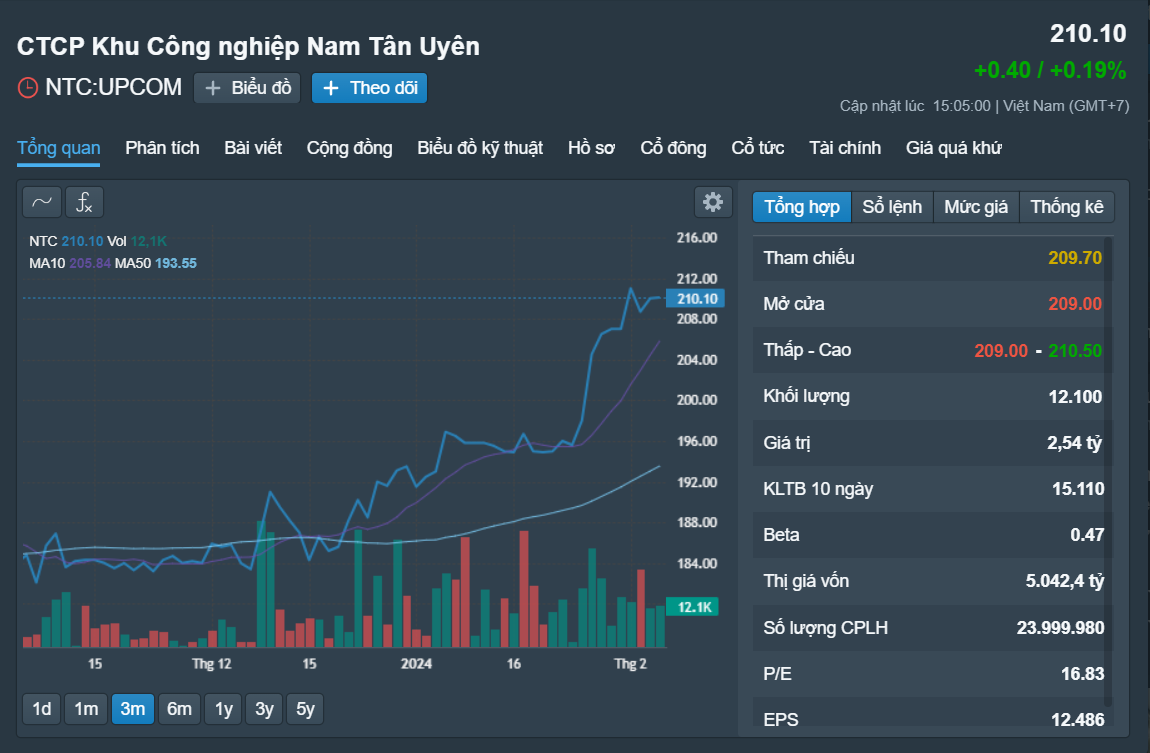Image resolution: width=1150 pixels, height=753 pixels.
Task: Open the Giá quá khứ tab
Action: (x=953, y=148)
